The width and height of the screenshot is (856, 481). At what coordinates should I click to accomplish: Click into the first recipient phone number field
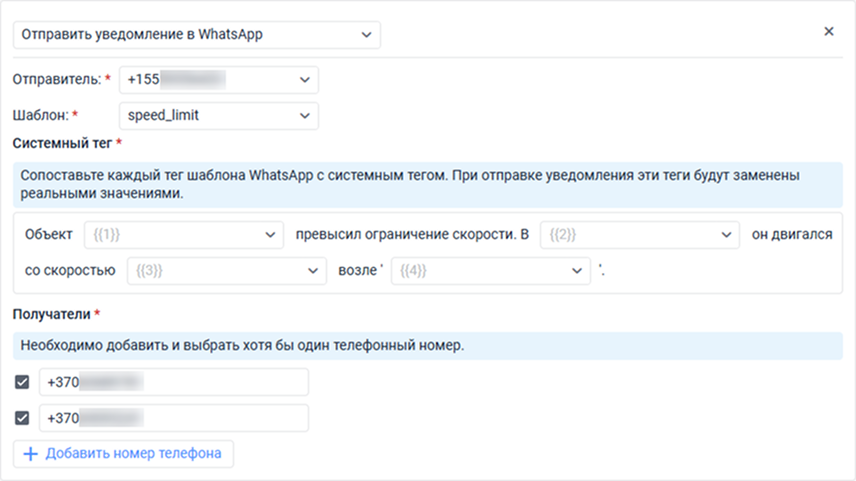click(x=173, y=382)
